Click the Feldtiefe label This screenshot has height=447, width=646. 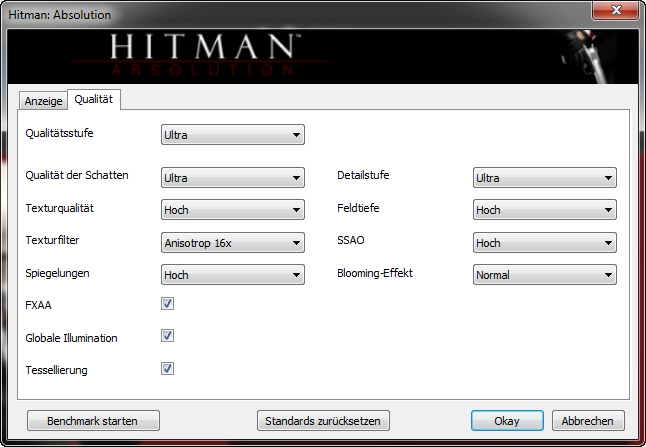tap(358, 208)
